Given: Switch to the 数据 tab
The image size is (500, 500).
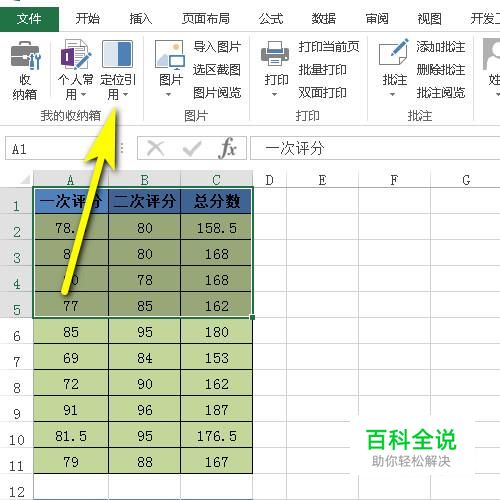Looking at the screenshot, I should 324,19.
